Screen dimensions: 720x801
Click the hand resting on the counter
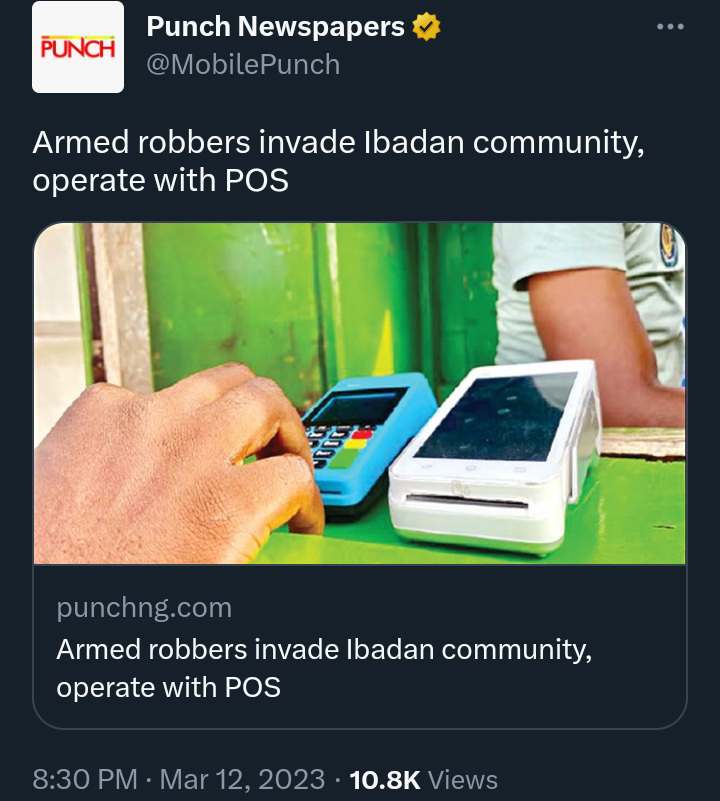[174, 460]
